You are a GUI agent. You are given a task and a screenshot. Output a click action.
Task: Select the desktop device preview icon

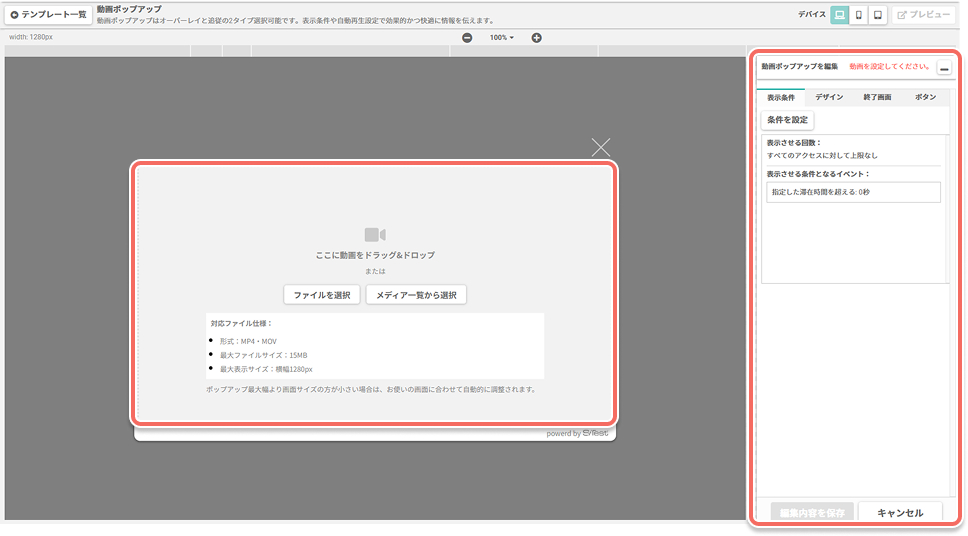(x=839, y=15)
